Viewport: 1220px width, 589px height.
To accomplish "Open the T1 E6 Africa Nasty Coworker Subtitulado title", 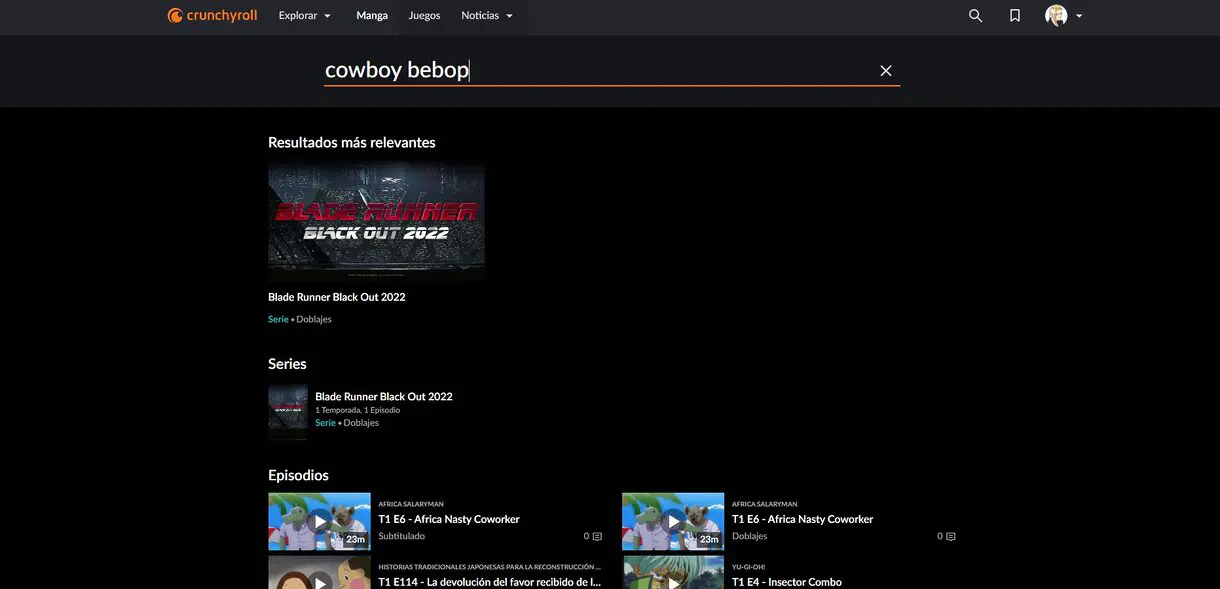I will pos(449,519).
